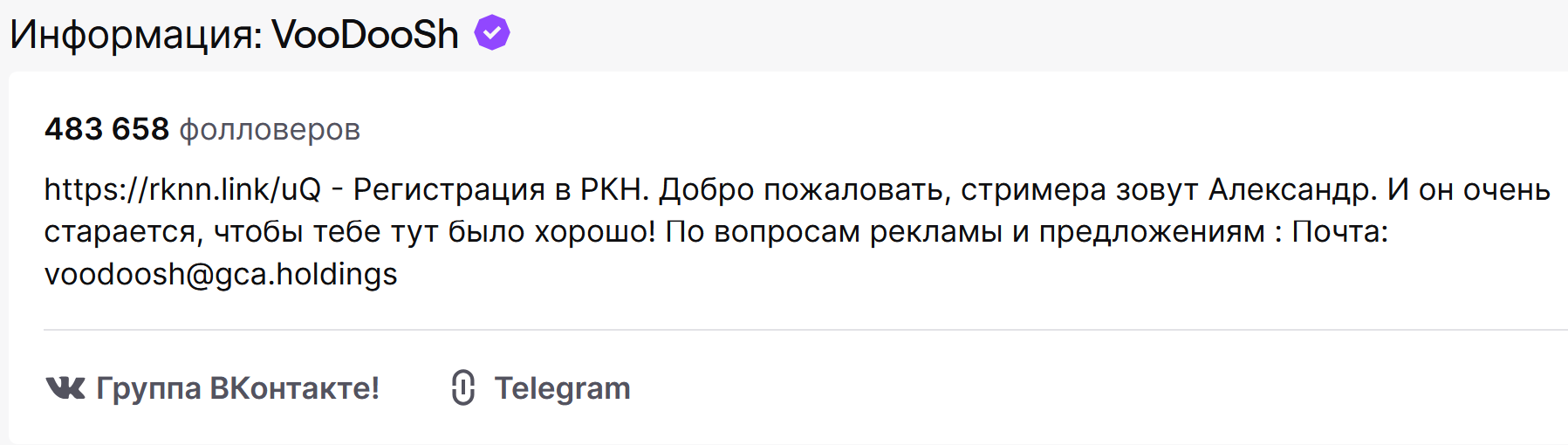Click the 483 658 follower count
Image resolution: width=1568 pixels, height=445 pixels.
[106, 129]
